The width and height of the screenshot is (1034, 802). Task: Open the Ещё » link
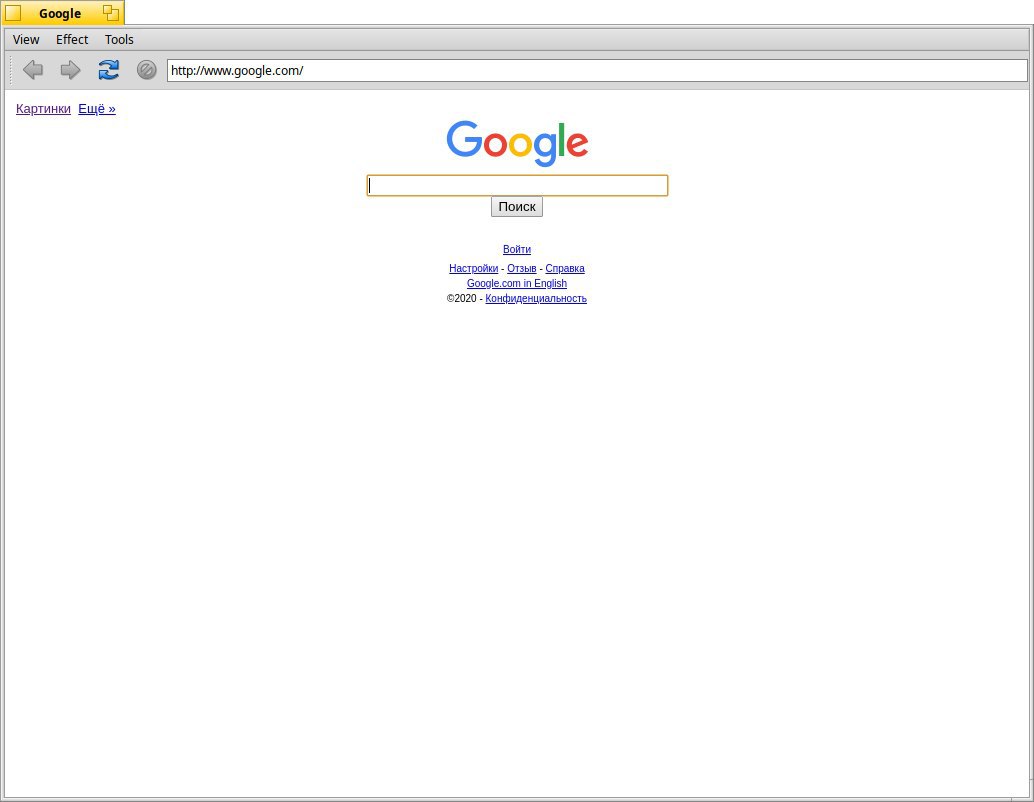pyautogui.click(x=97, y=109)
